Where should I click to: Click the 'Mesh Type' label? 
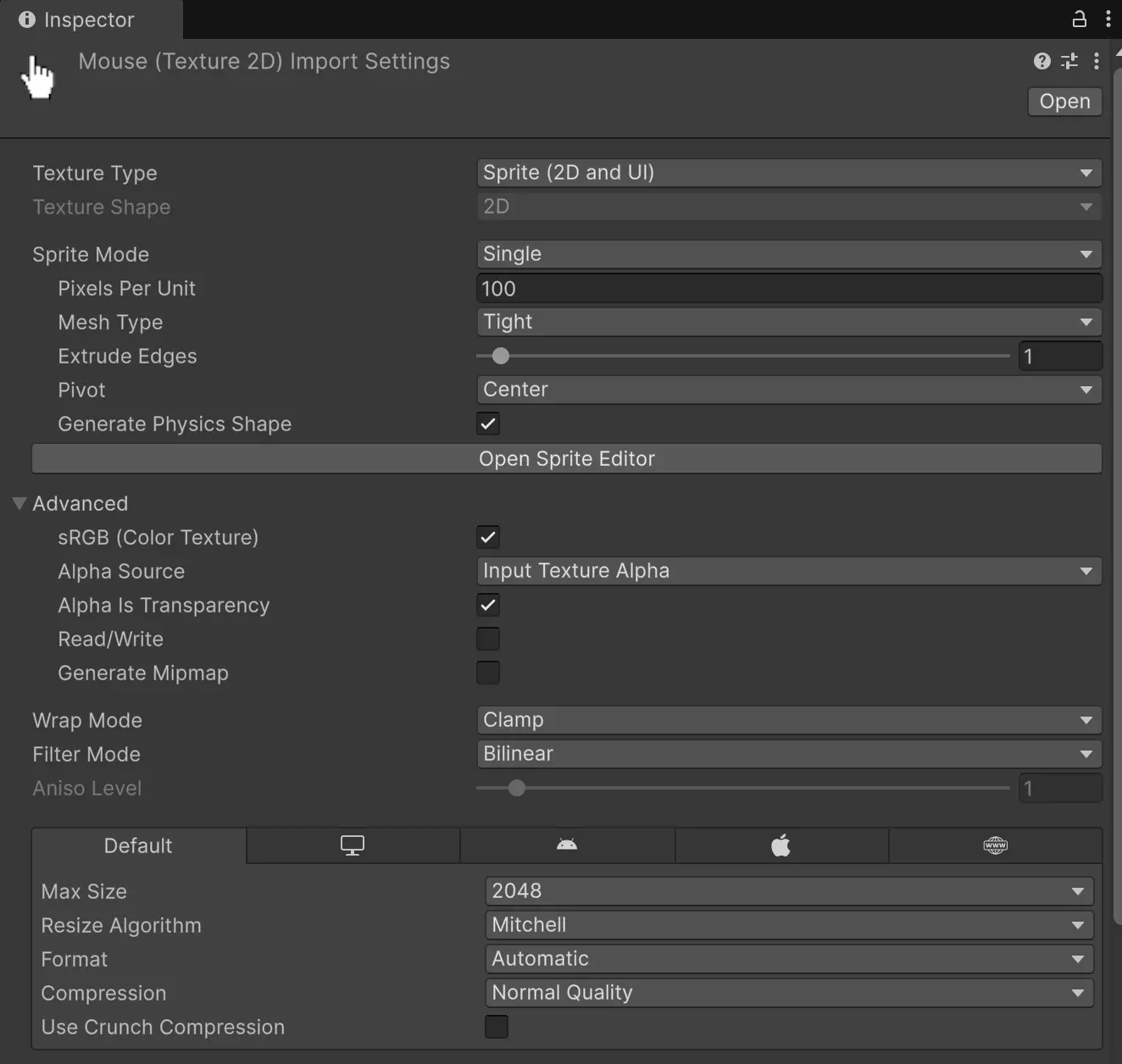pos(110,322)
